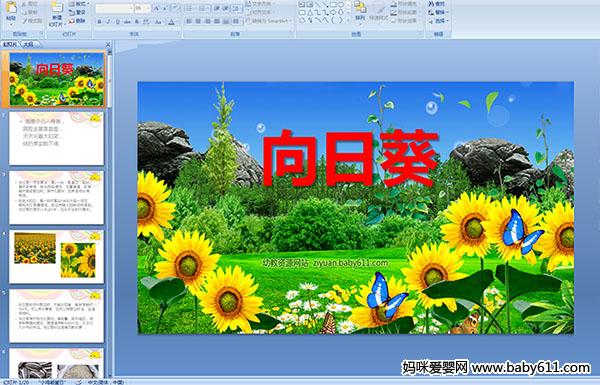Toggle Underline text formatting
The width and height of the screenshot is (600, 385).
click(x=117, y=22)
